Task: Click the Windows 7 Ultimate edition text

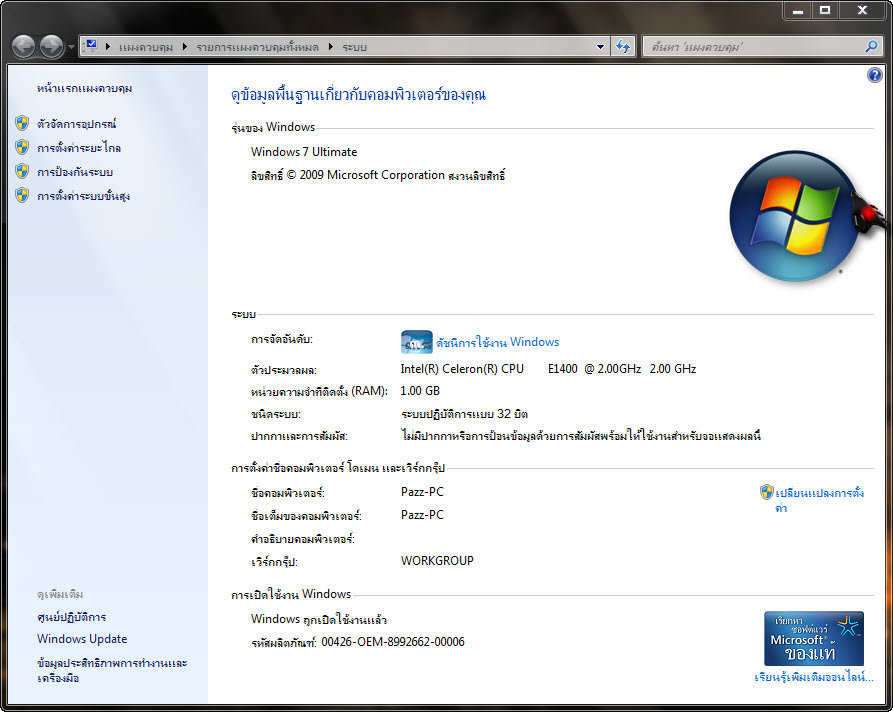Action: pos(304,152)
